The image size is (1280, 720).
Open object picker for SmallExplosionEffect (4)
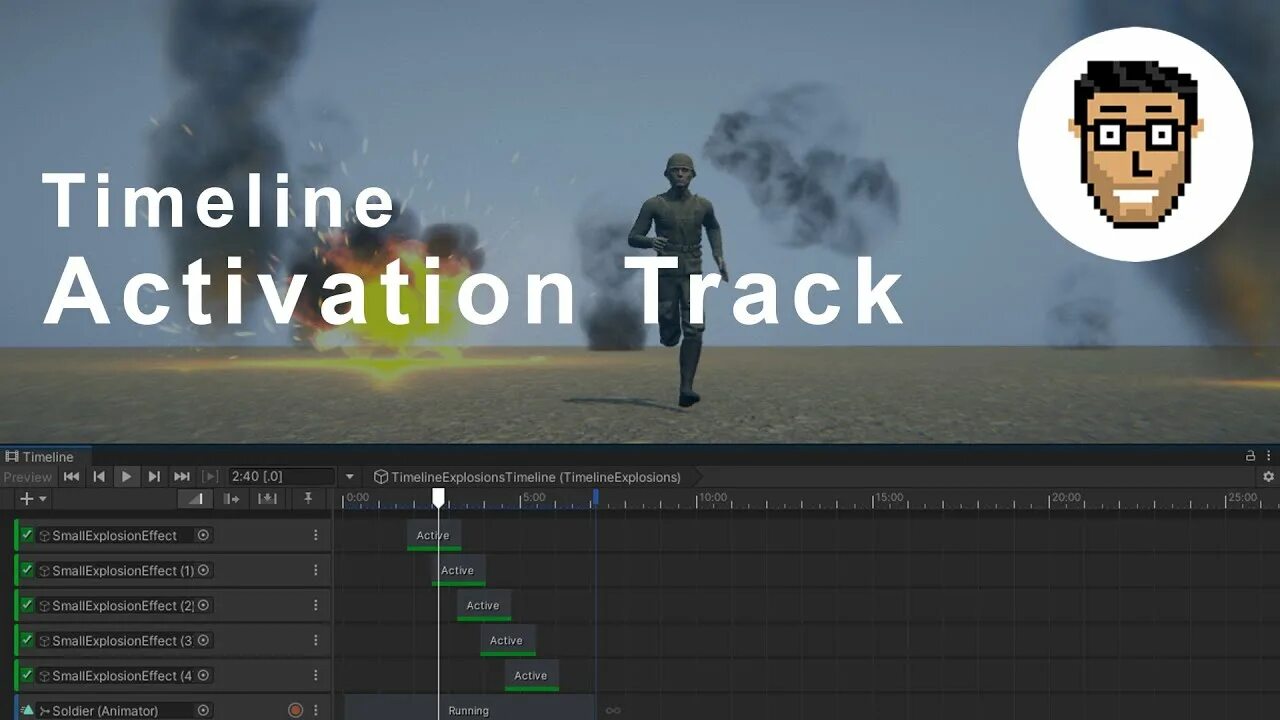(203, 675)
